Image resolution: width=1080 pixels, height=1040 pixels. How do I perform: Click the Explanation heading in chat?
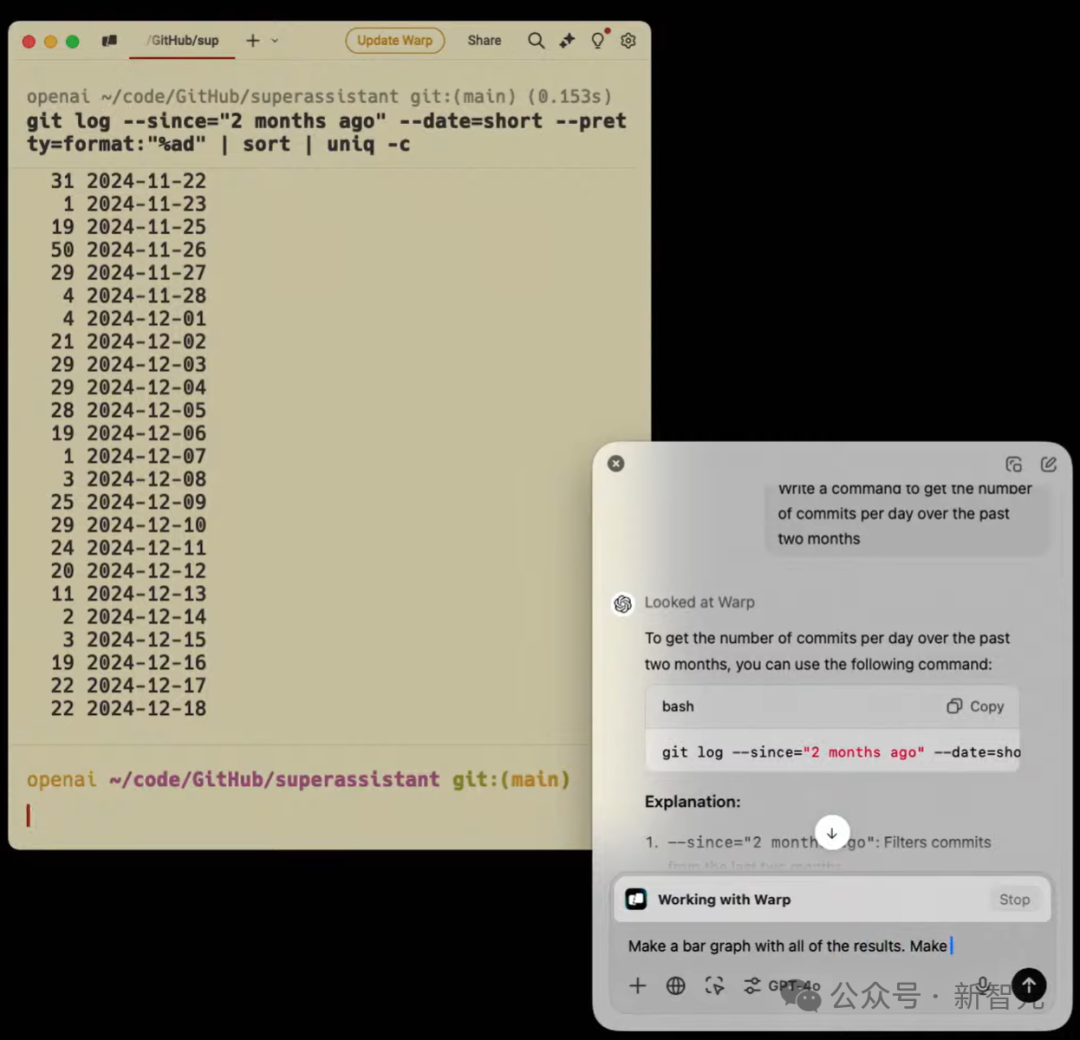click(692, 802)
